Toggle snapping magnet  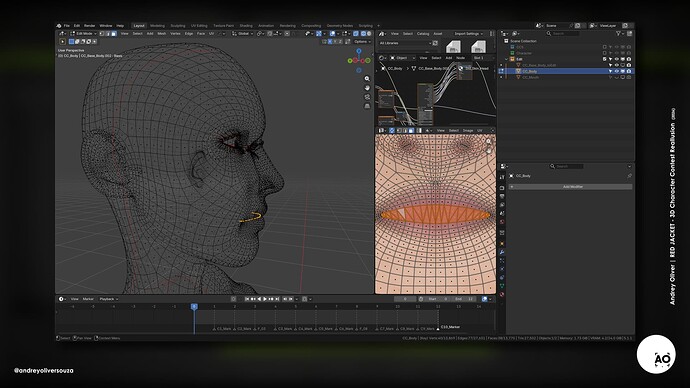(x=270, y=33)
